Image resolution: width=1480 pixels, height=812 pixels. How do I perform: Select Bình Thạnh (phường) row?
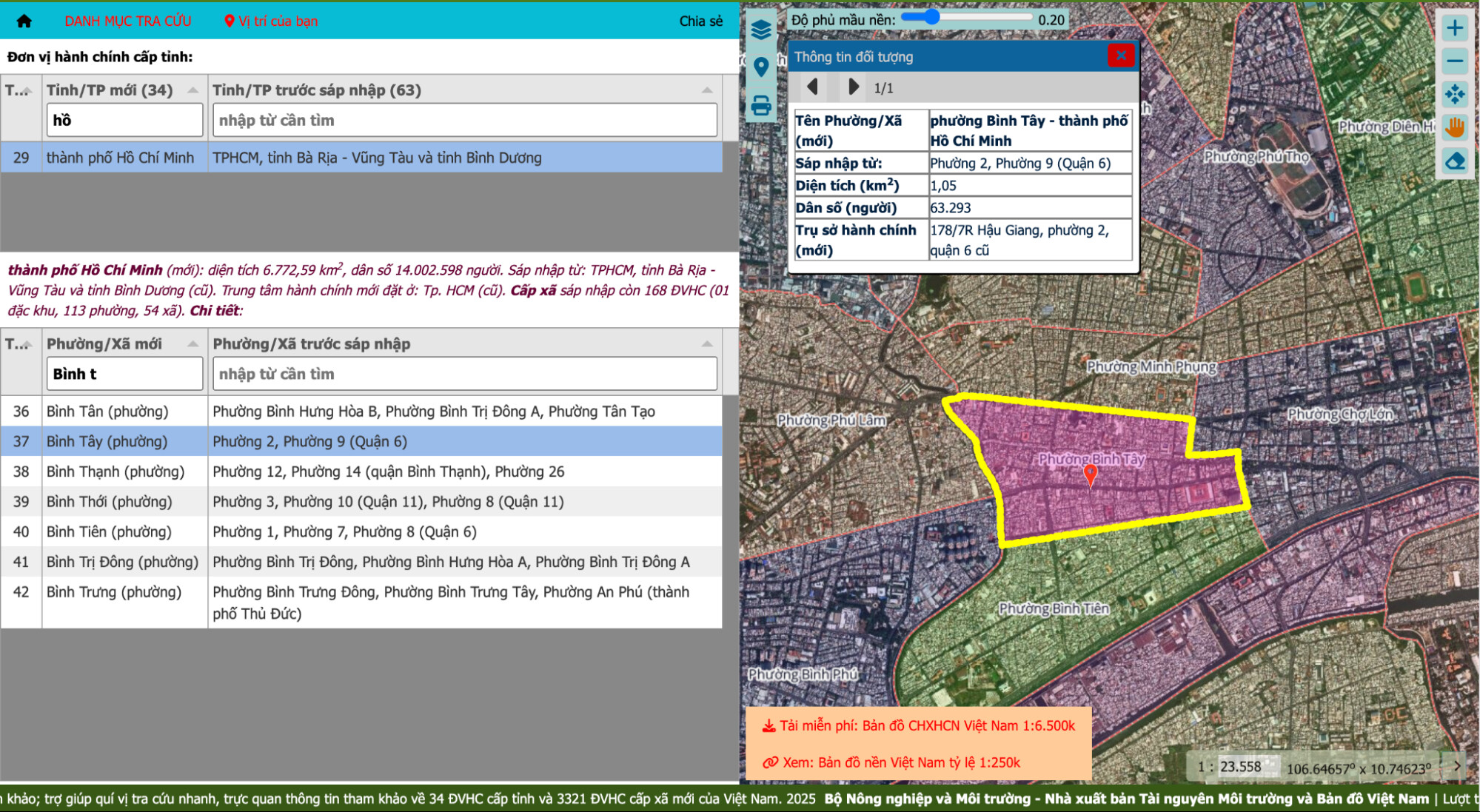pyautogui.click(x=115, y=472)
